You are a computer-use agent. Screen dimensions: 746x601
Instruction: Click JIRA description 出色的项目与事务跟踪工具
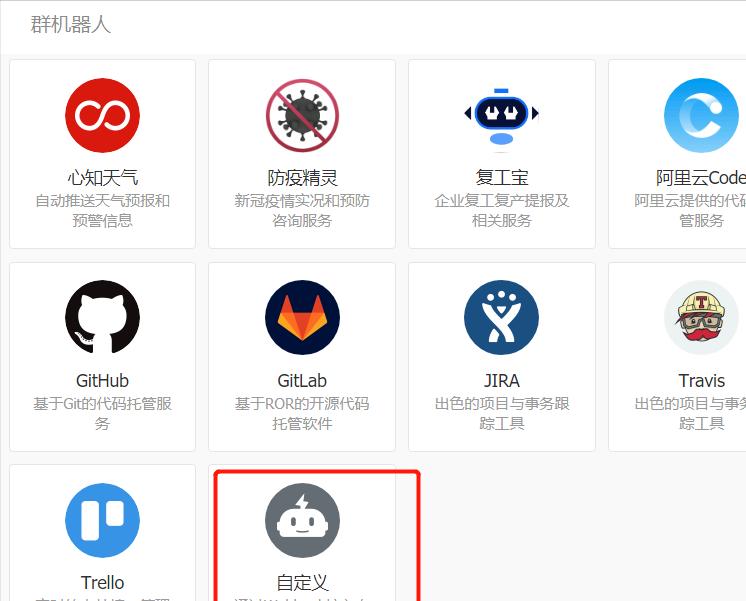[x=501, y=413]
